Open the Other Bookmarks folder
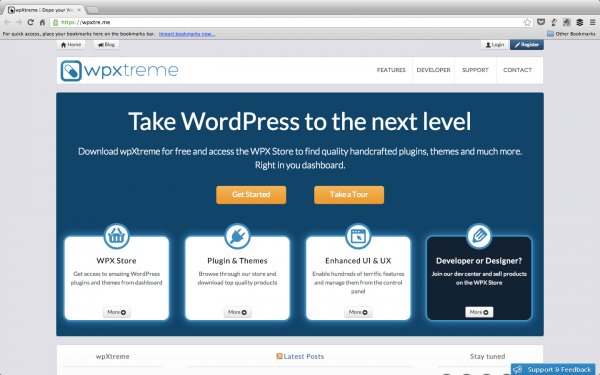The height and width of the screenshot is (375, 600). click(571, 34)
